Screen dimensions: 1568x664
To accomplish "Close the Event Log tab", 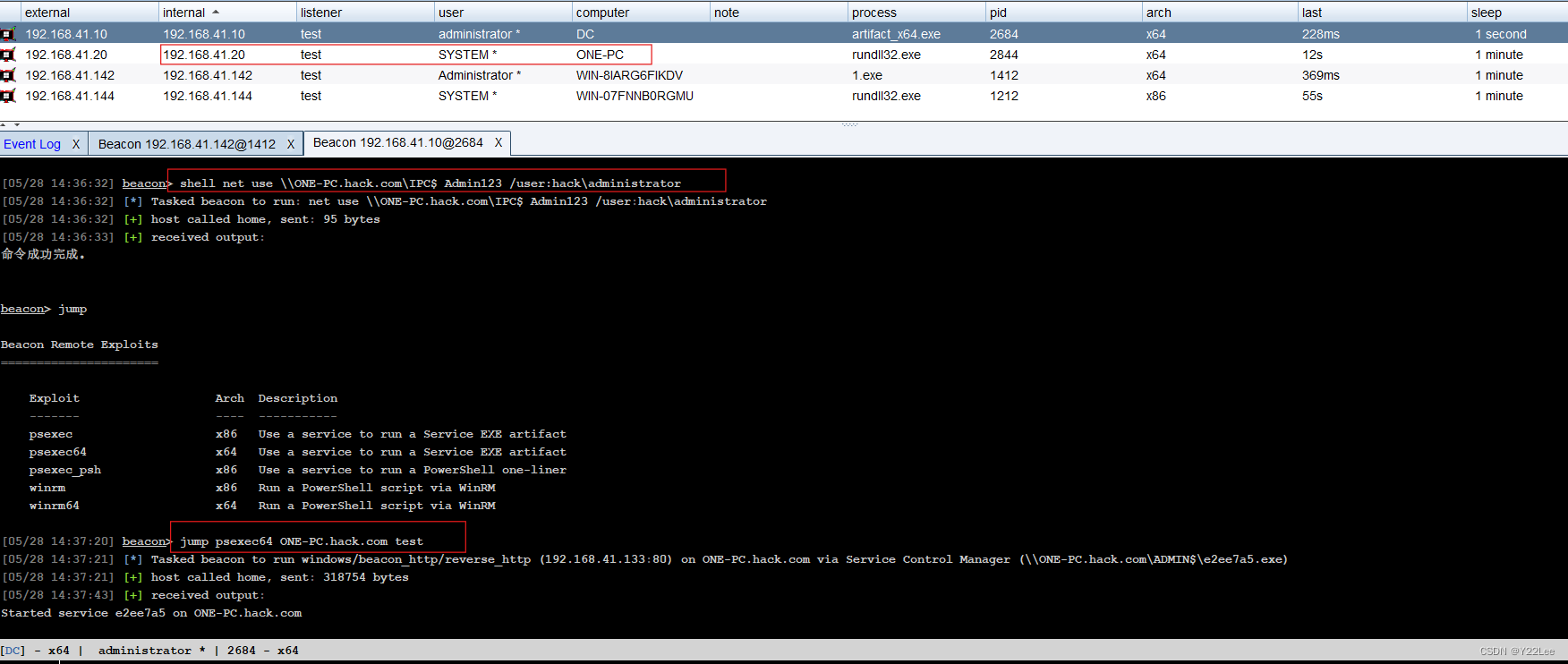I will (76, 144).
